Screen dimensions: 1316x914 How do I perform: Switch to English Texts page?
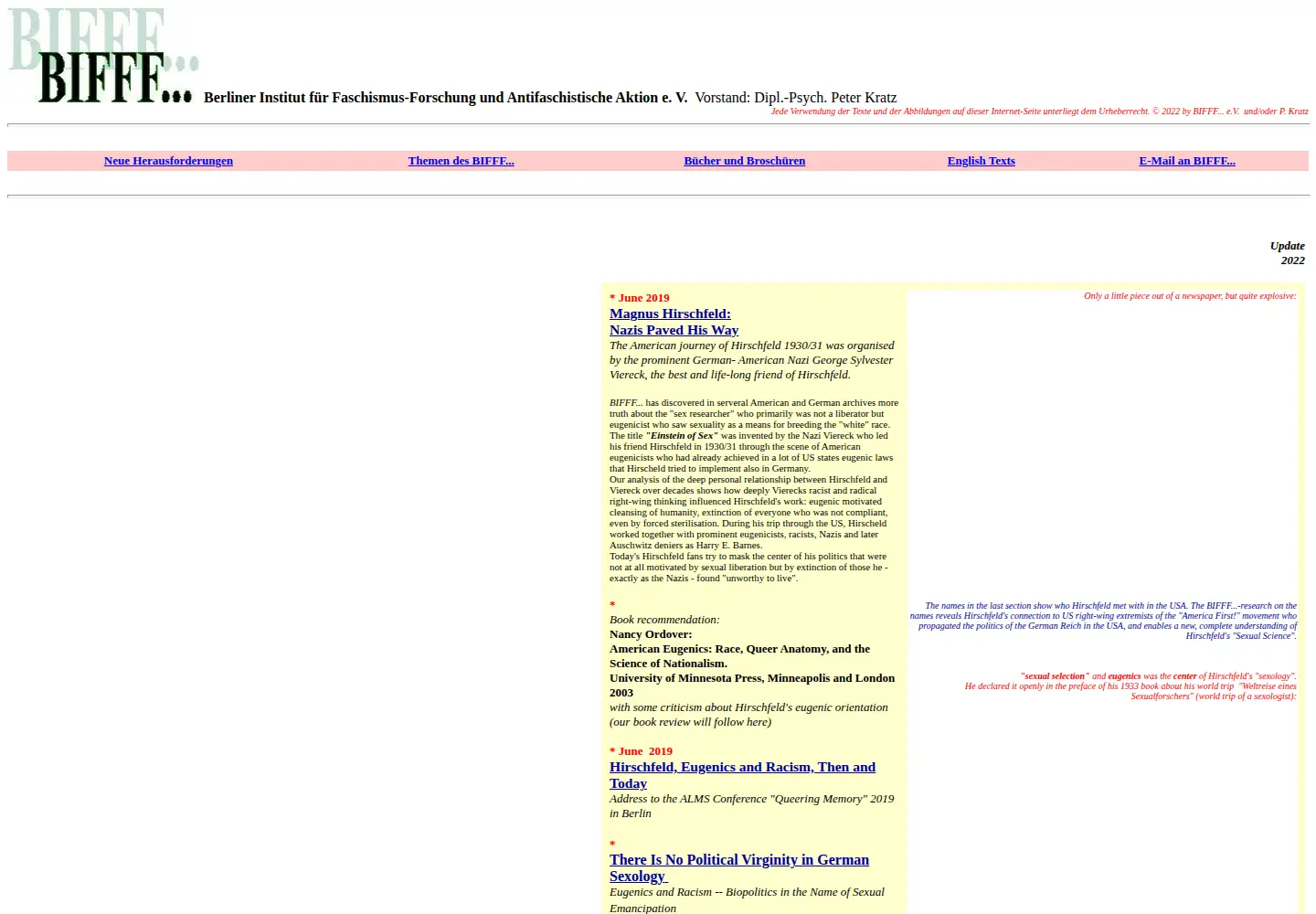(981, 161)
